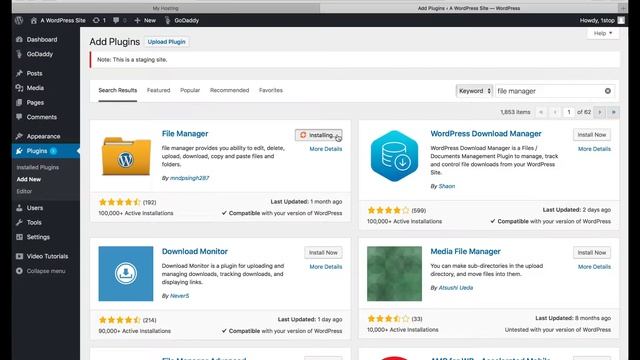Click WordPress Download Manager hexagon icon
640x360 pixels.
(x=394, y=156)
